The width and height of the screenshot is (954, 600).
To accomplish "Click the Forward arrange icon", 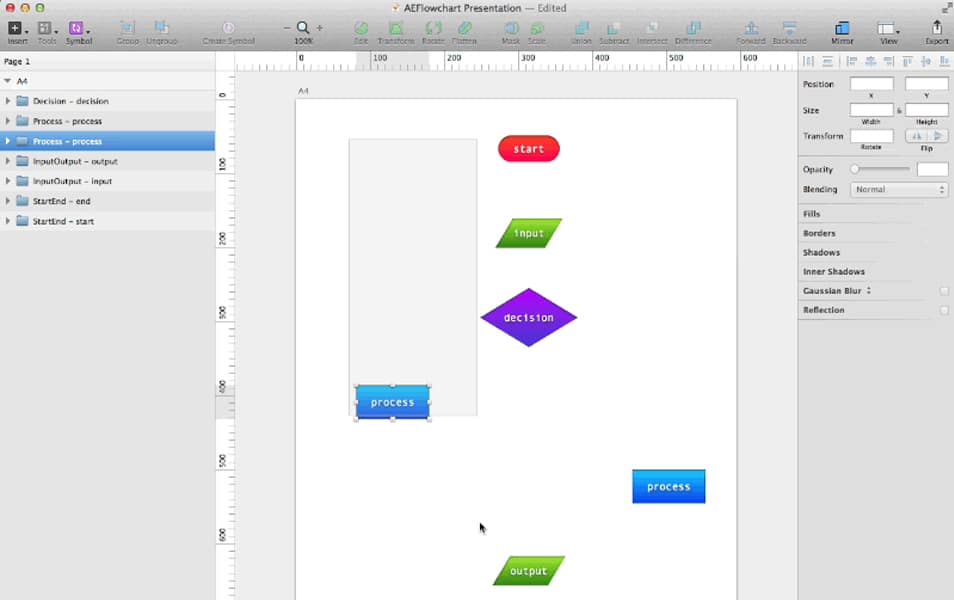I will pyautogui.click(x=750, y=29).
